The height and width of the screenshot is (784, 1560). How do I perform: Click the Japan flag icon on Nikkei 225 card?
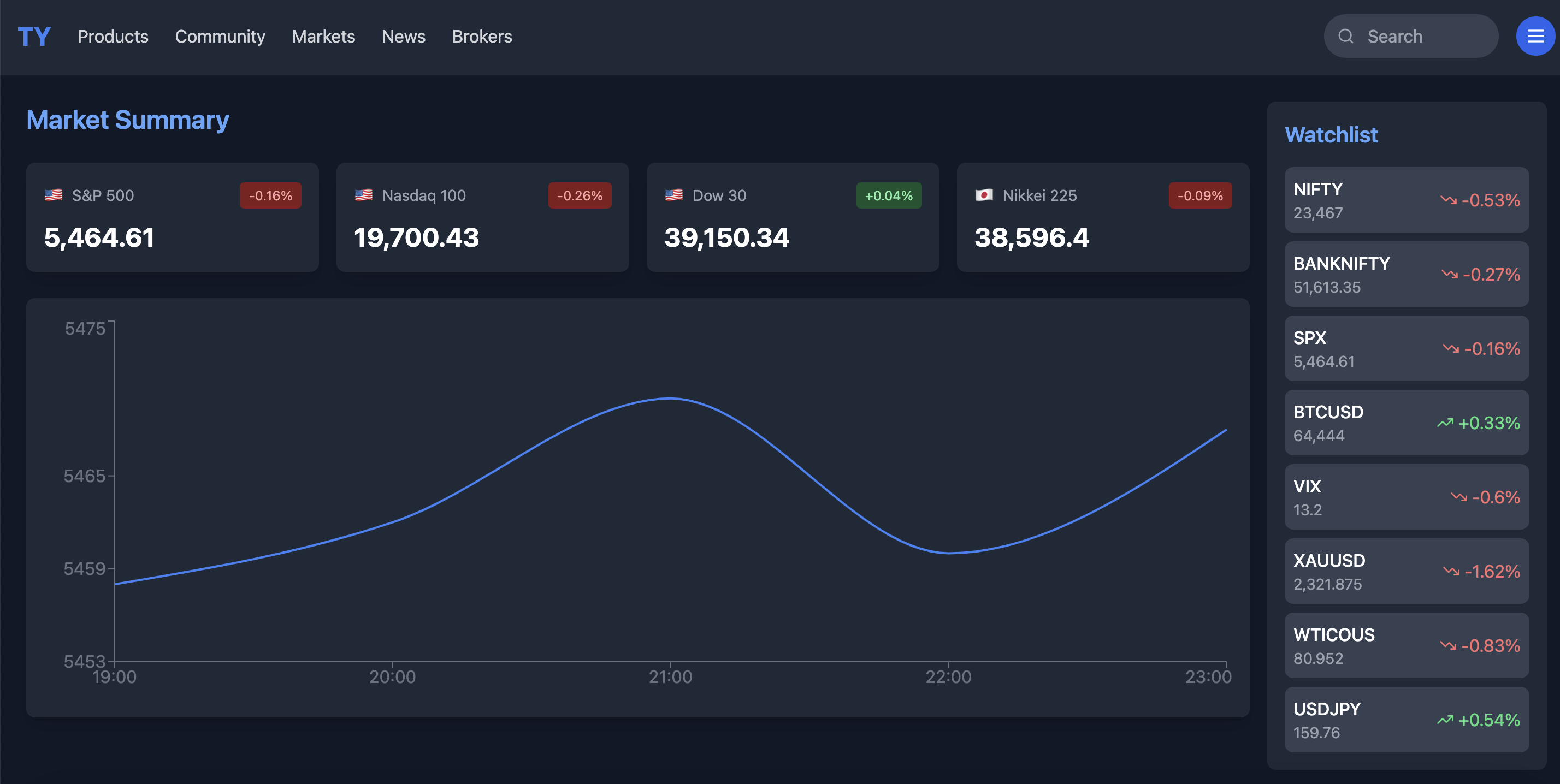(985, 195)
